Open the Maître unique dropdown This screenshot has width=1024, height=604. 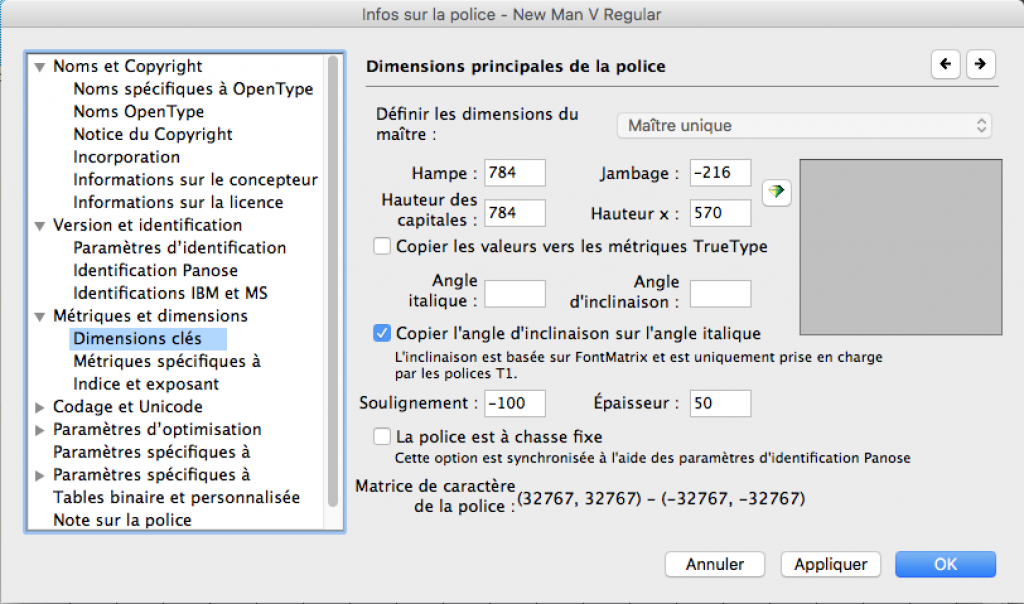(804, 126)
